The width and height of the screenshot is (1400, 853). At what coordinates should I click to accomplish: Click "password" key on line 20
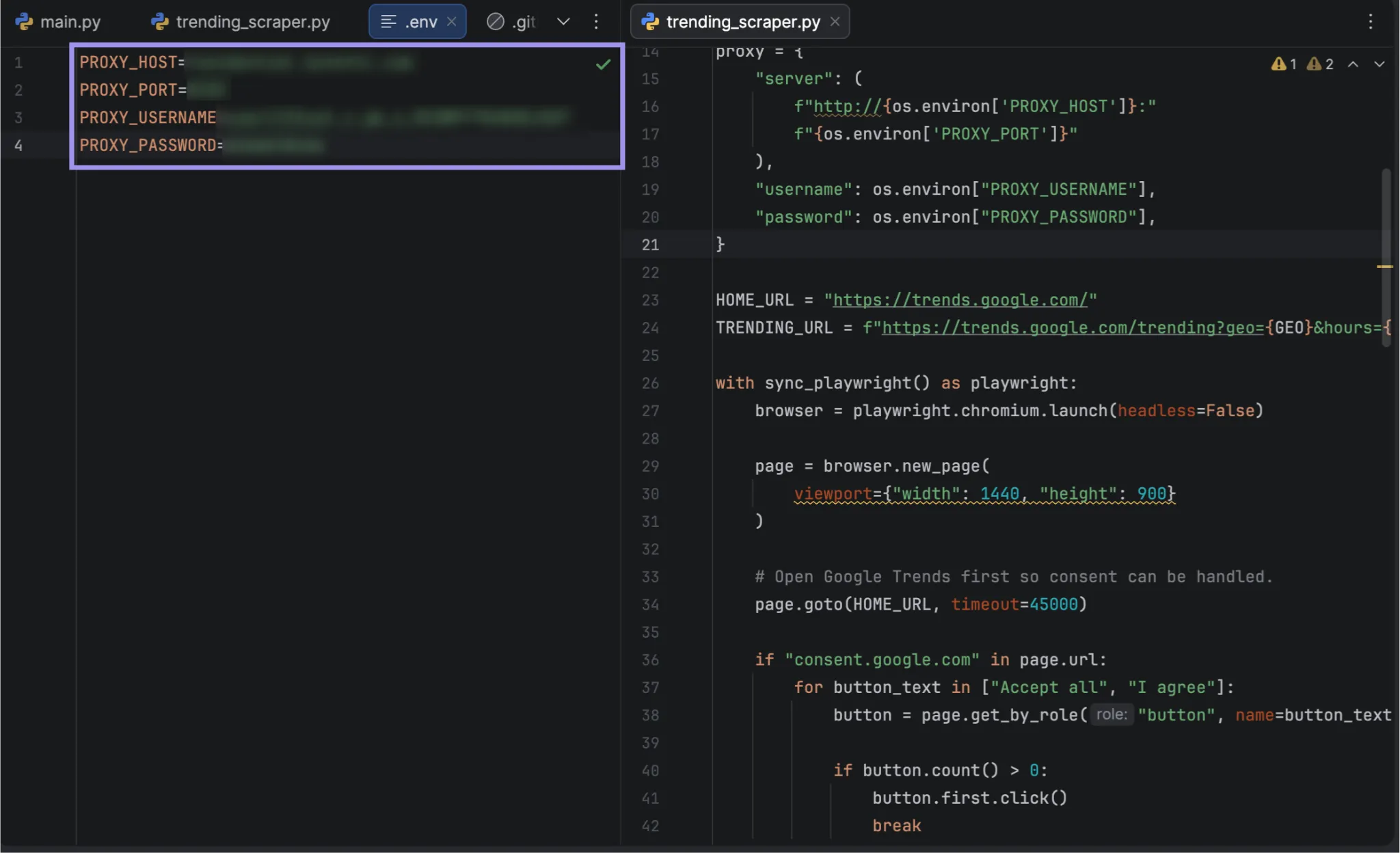pos(803,217)
